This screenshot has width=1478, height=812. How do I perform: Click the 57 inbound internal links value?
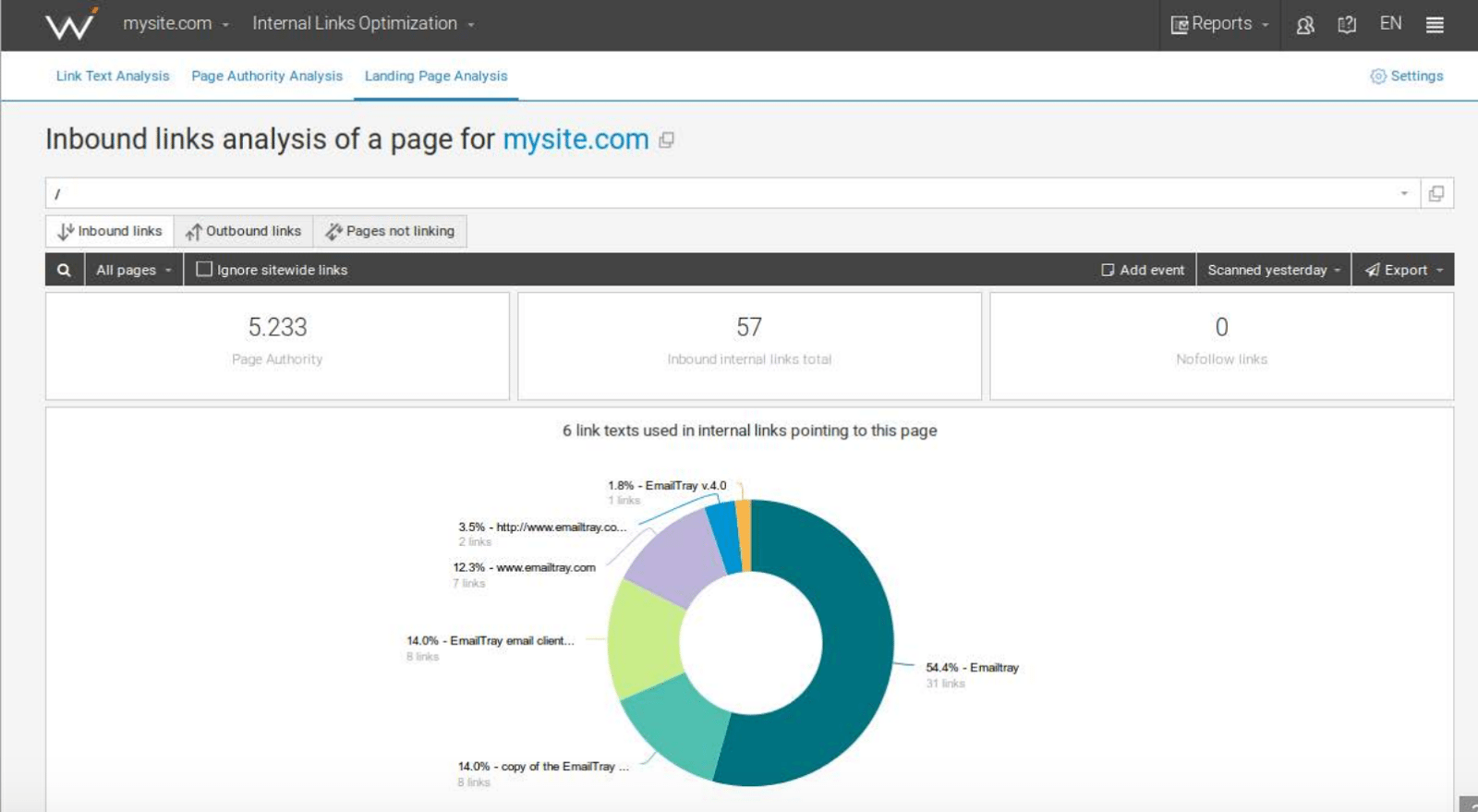749,327
